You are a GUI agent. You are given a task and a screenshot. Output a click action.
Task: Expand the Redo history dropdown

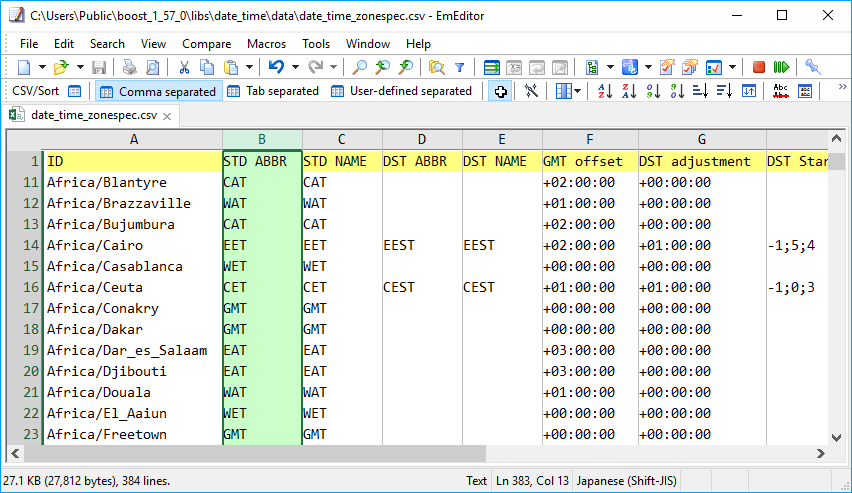(334, 67)
